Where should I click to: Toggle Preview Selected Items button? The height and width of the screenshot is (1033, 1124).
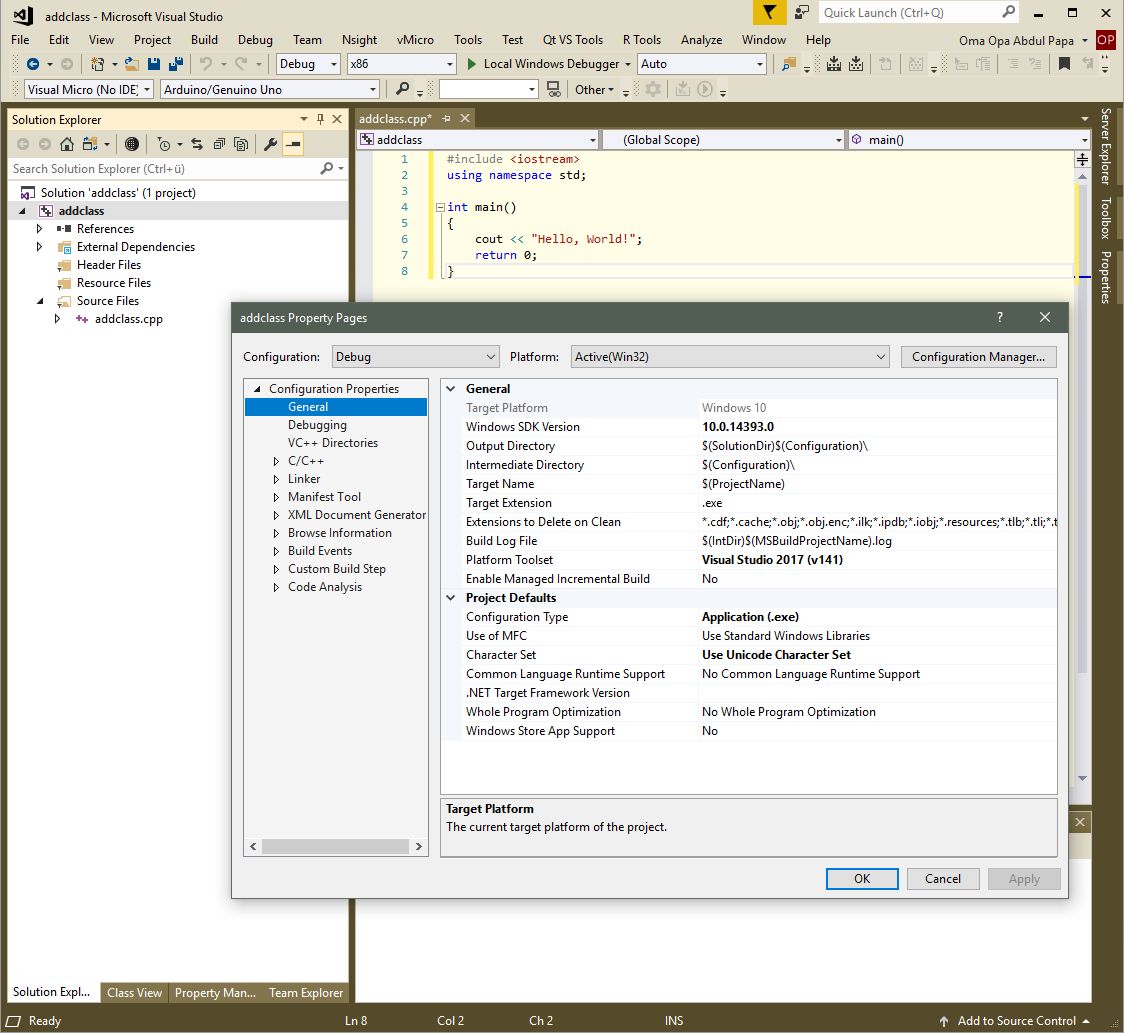pos(293,144)
